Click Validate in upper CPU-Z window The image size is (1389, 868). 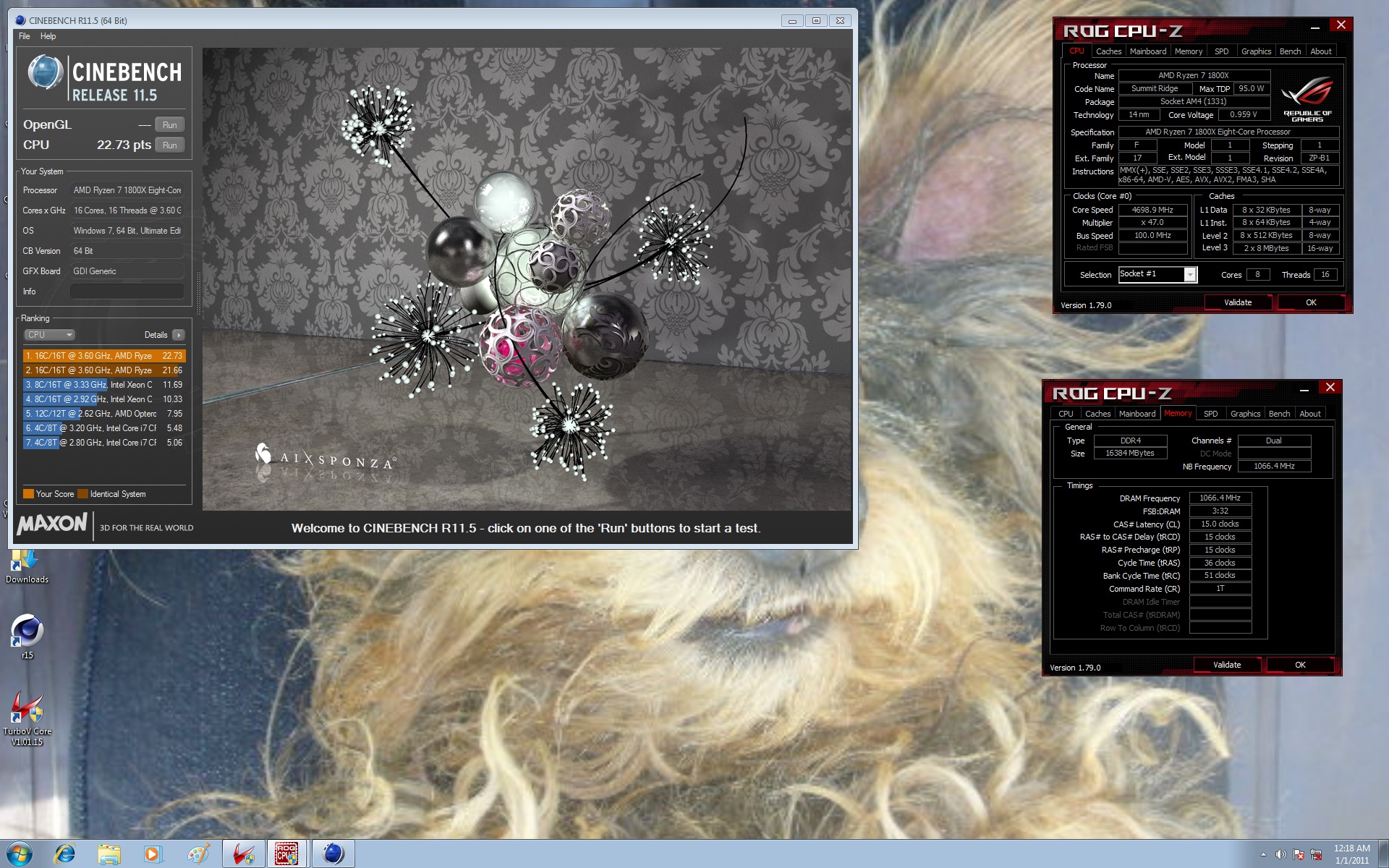1238,302
